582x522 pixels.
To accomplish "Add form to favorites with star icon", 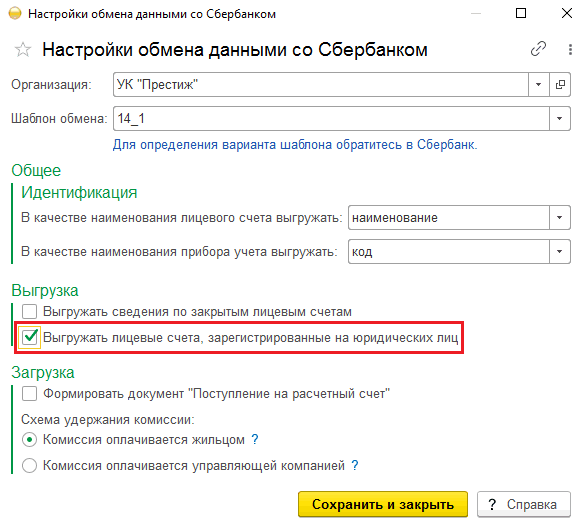I will pos(23,49).
